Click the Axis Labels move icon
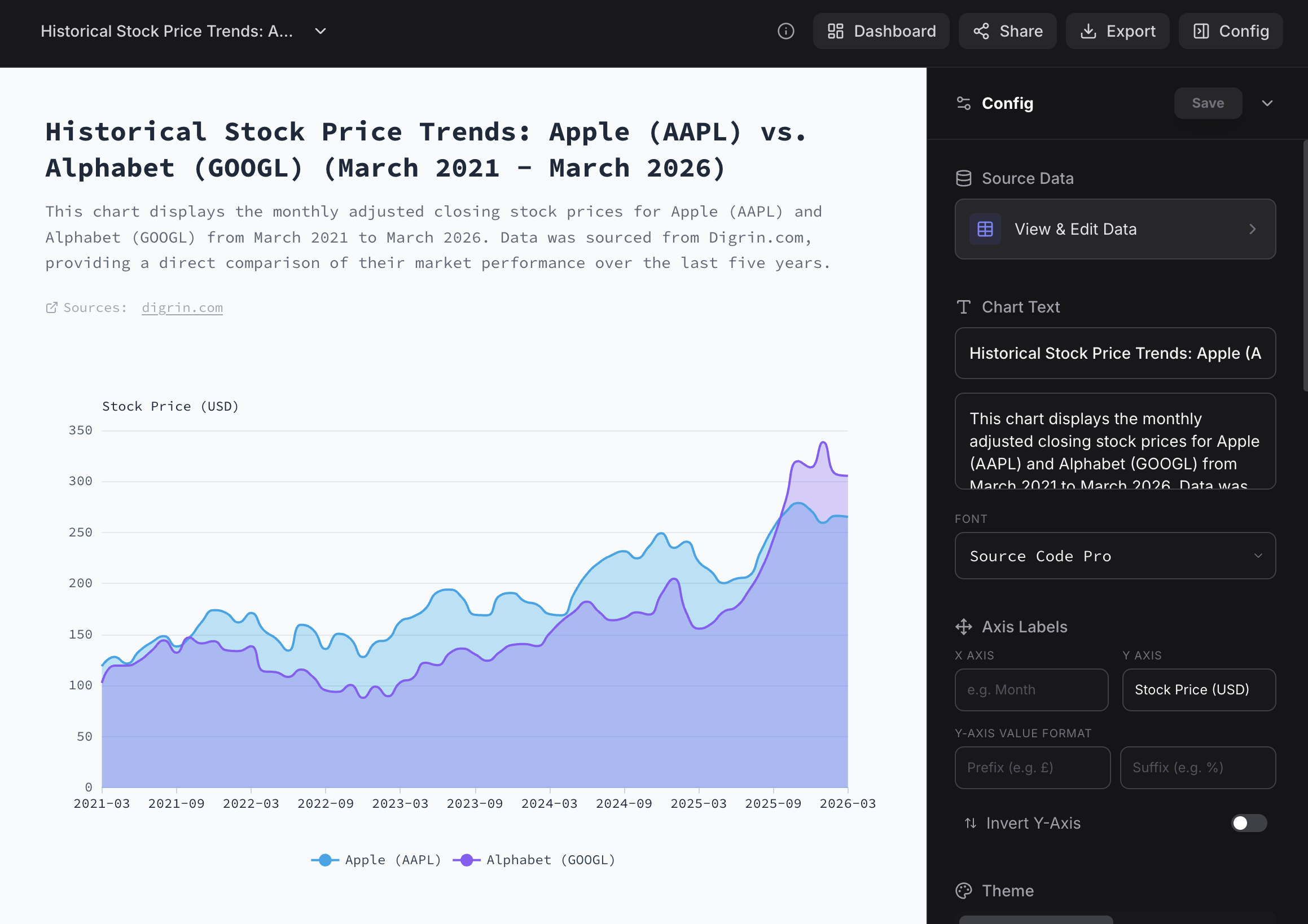1308x924 pixels. click(x=963, y=627)
